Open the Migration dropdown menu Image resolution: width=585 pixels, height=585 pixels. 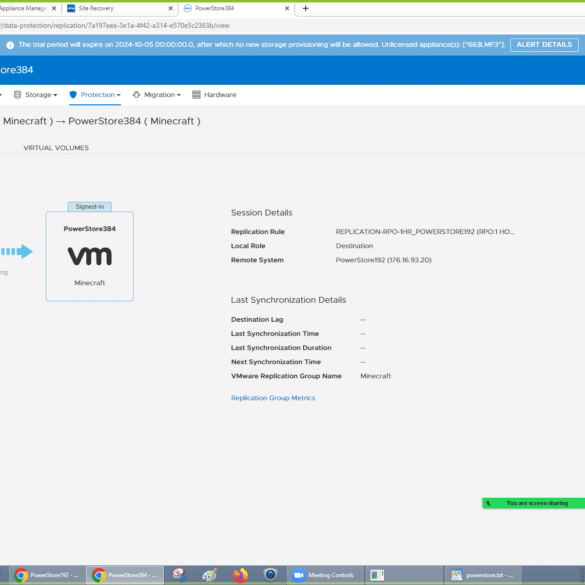click(157, 95)
